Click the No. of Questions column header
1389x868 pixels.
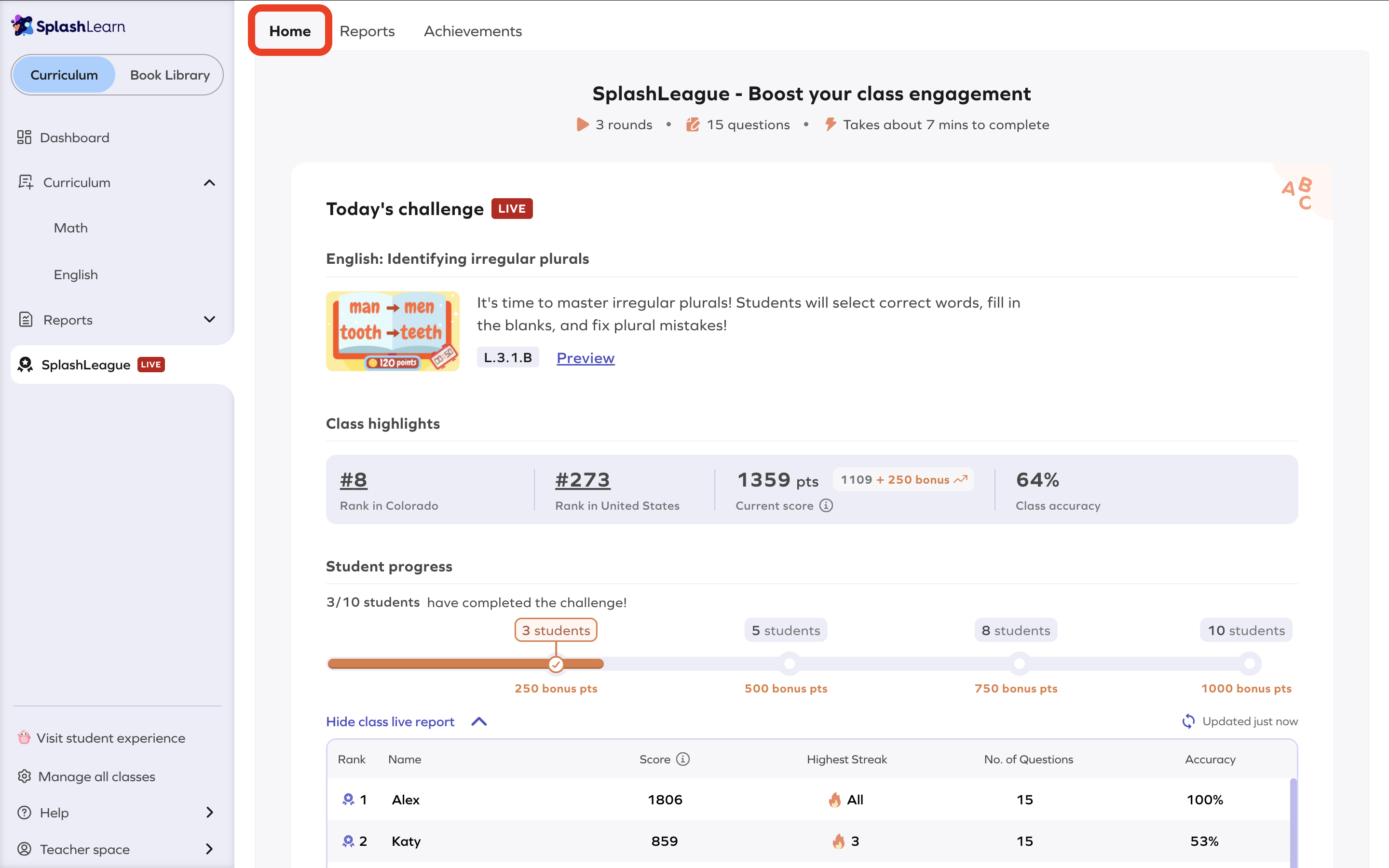coord(1029,759)
